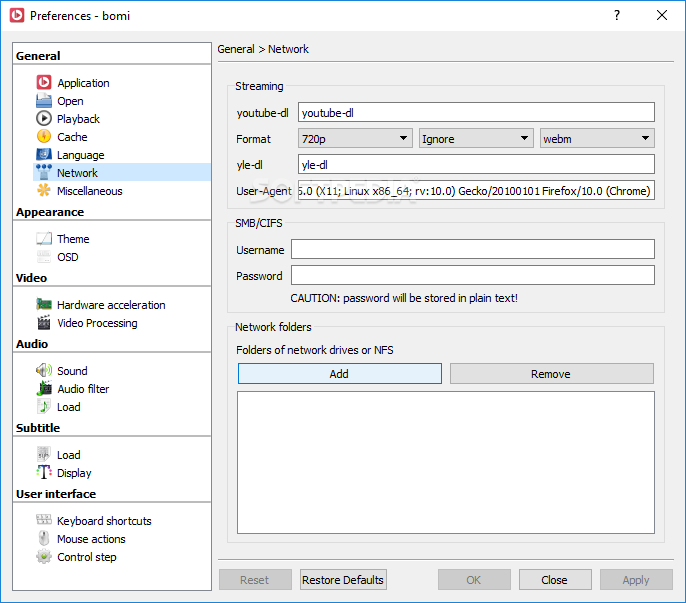Screen dimensions: 686x603
Task: Focus the youtube-dl path field
Action: 476,112
